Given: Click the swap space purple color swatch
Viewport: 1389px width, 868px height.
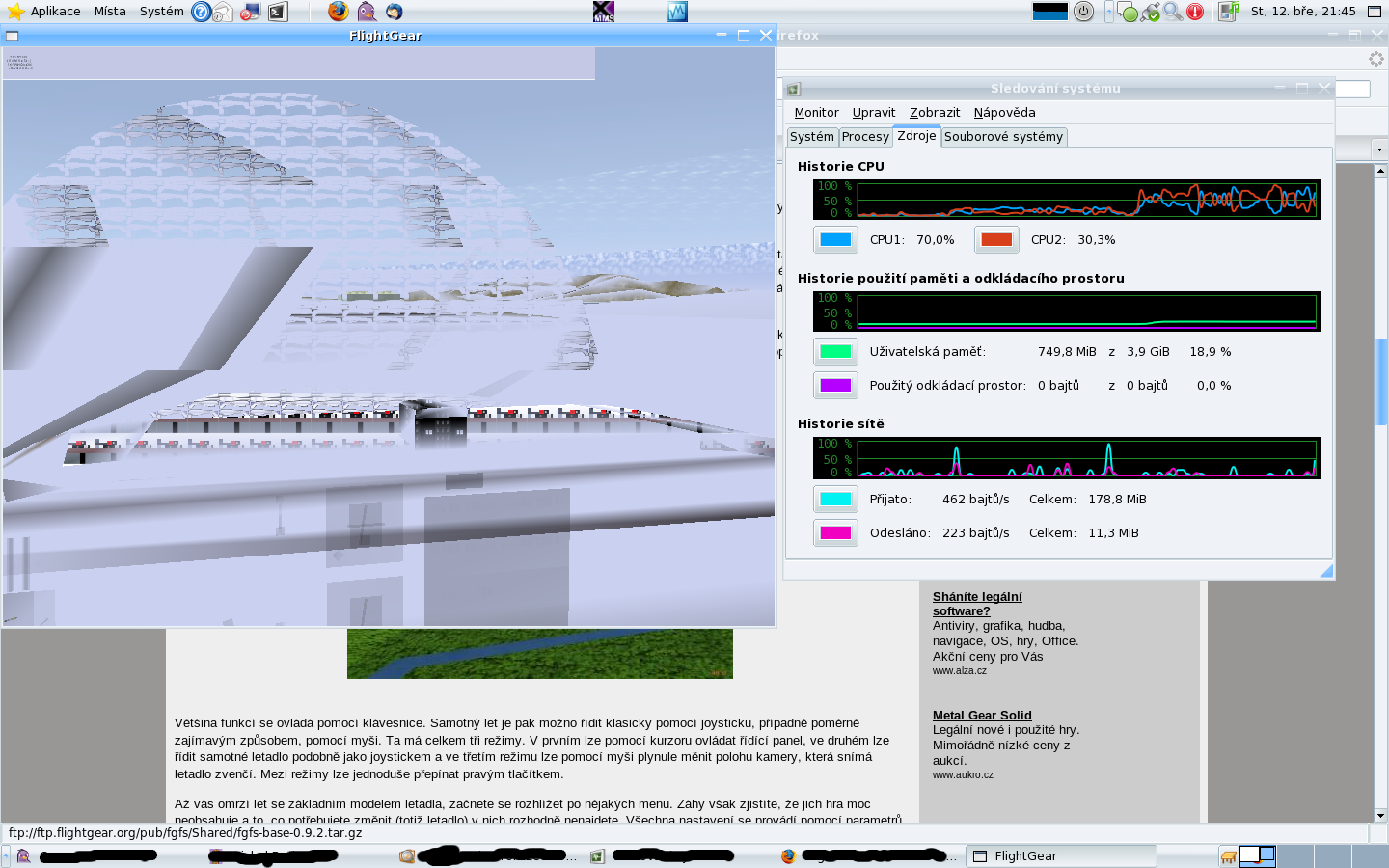Looking at the screenshot, I should coord(835,386).
